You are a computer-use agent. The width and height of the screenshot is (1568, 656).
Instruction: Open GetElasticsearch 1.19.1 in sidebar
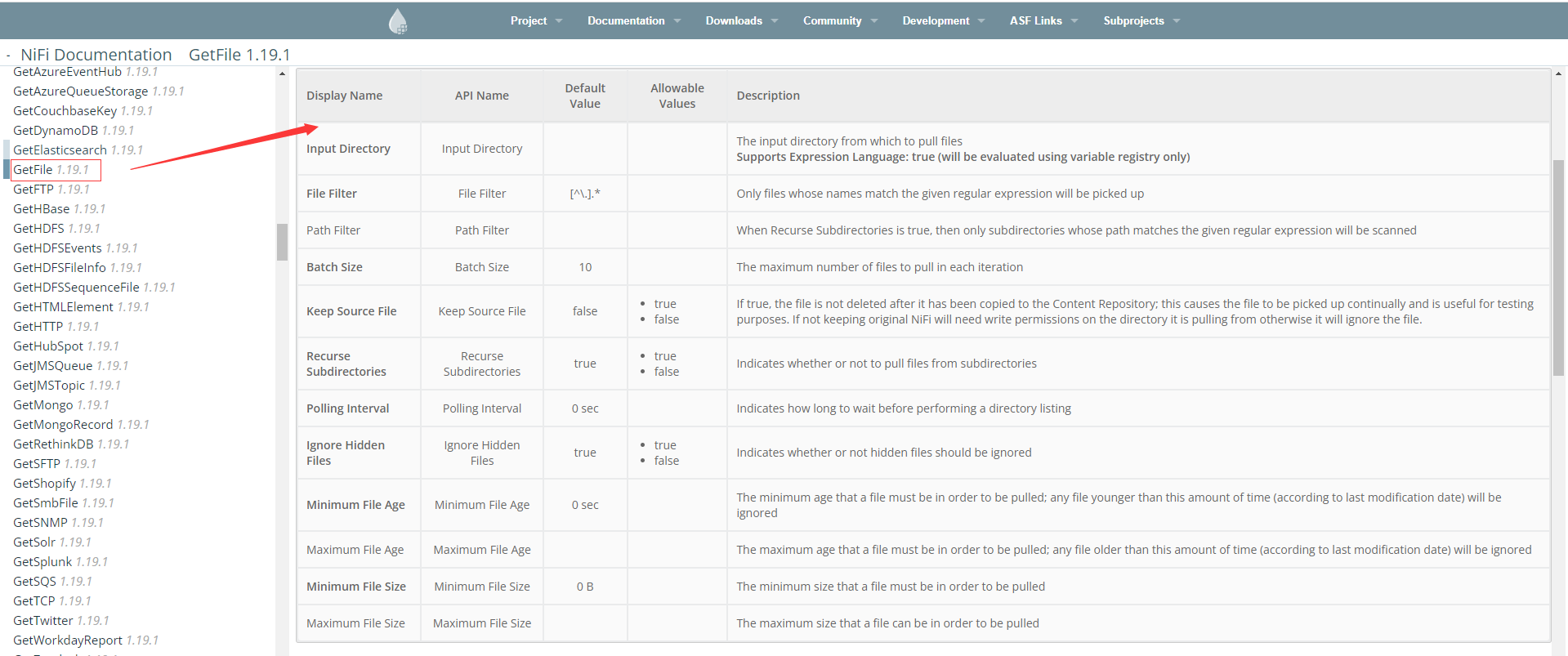(x=78, y=150)
